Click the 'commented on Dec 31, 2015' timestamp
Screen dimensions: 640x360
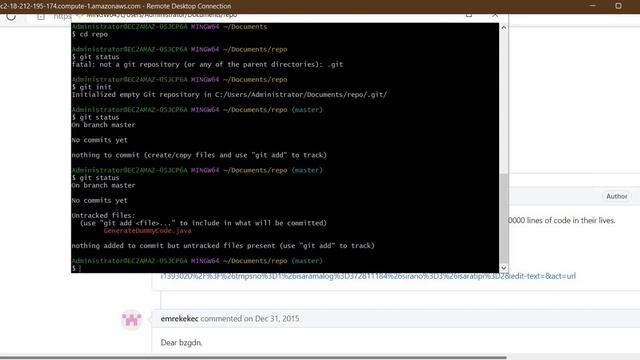tap(250, 319)
